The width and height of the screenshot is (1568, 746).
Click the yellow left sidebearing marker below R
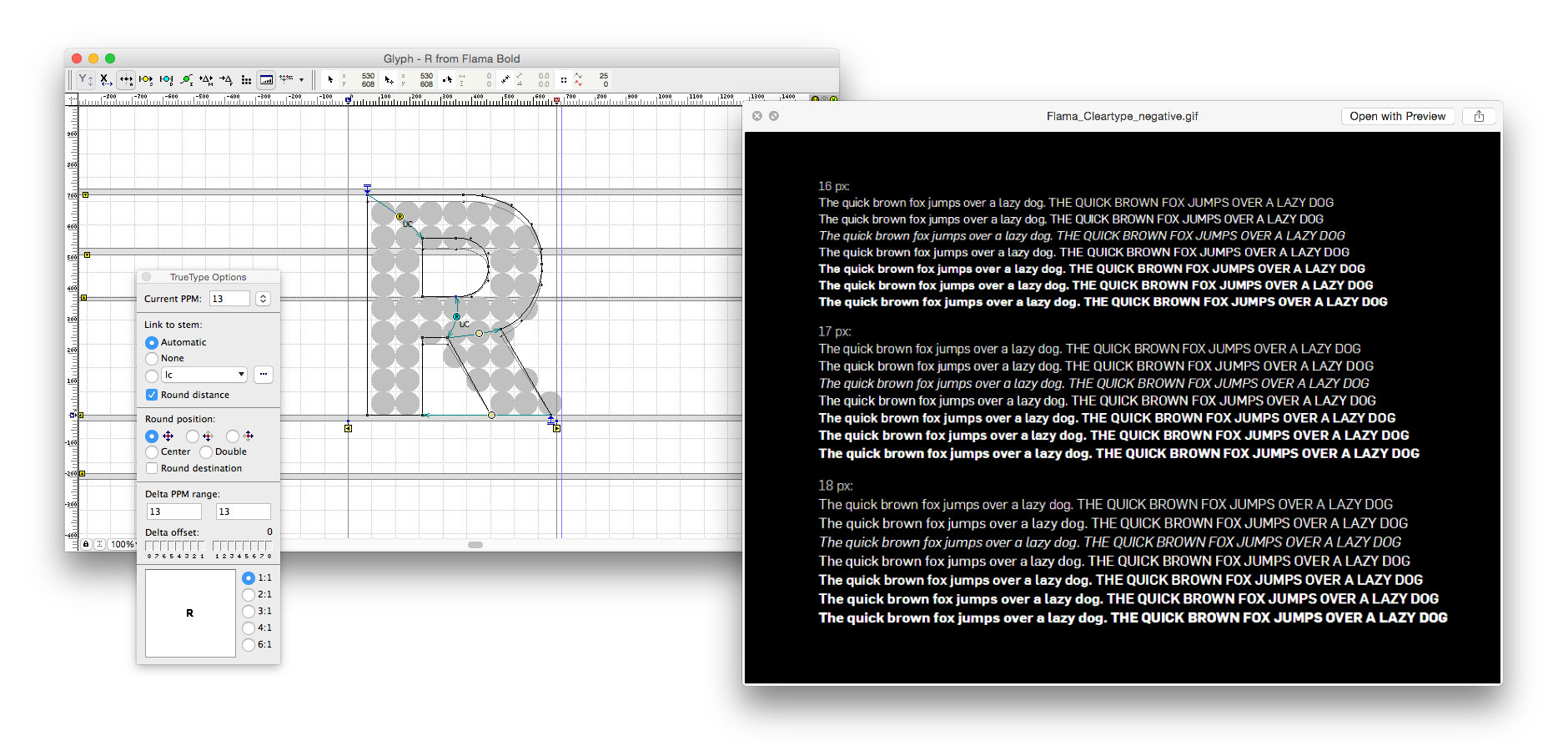coord(348,428)
